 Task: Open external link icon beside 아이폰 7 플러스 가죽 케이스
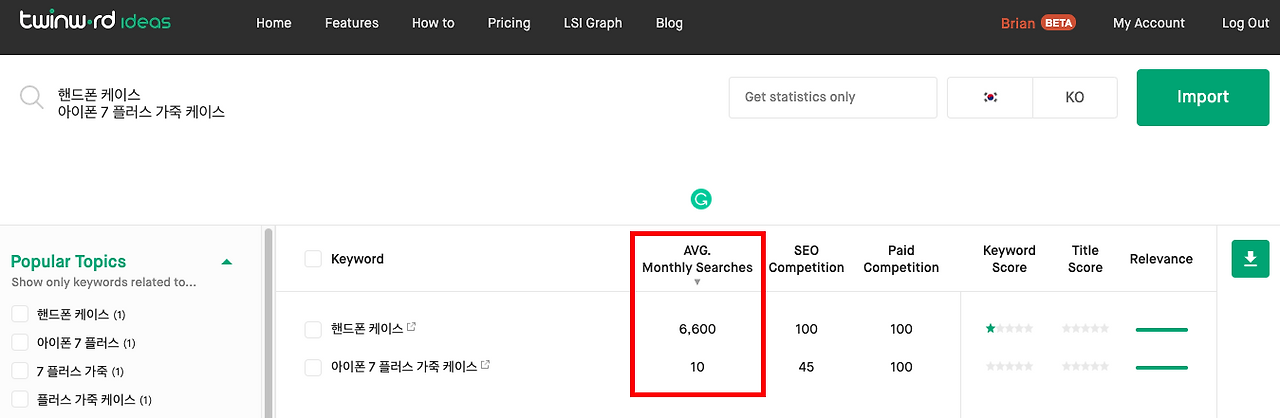(486, 365)
